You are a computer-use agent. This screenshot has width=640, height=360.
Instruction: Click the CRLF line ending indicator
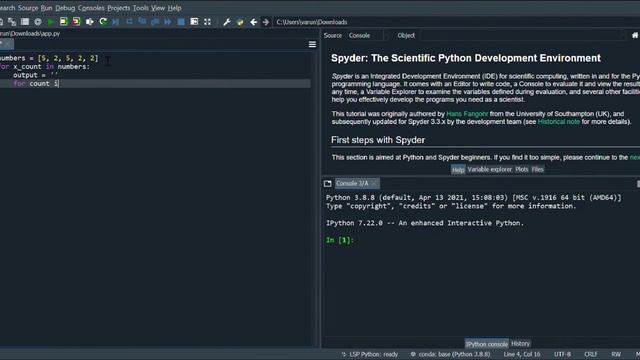(590, 354)
